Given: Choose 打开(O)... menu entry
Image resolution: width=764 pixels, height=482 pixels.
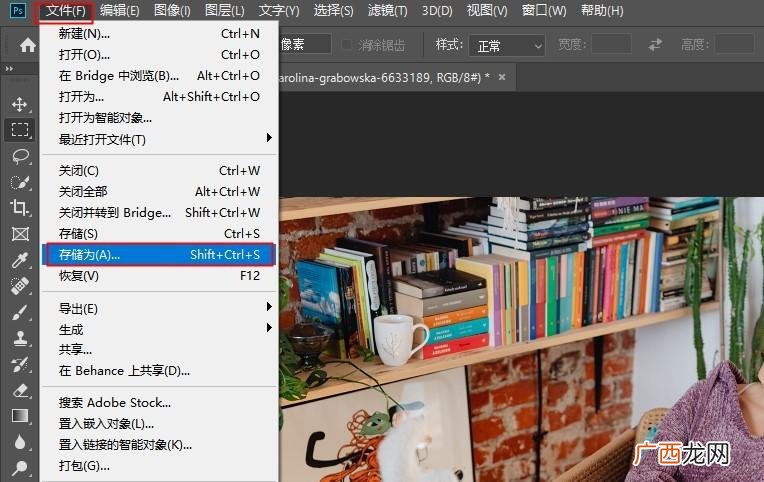Looking at the screenshot, I should point(159,55).
